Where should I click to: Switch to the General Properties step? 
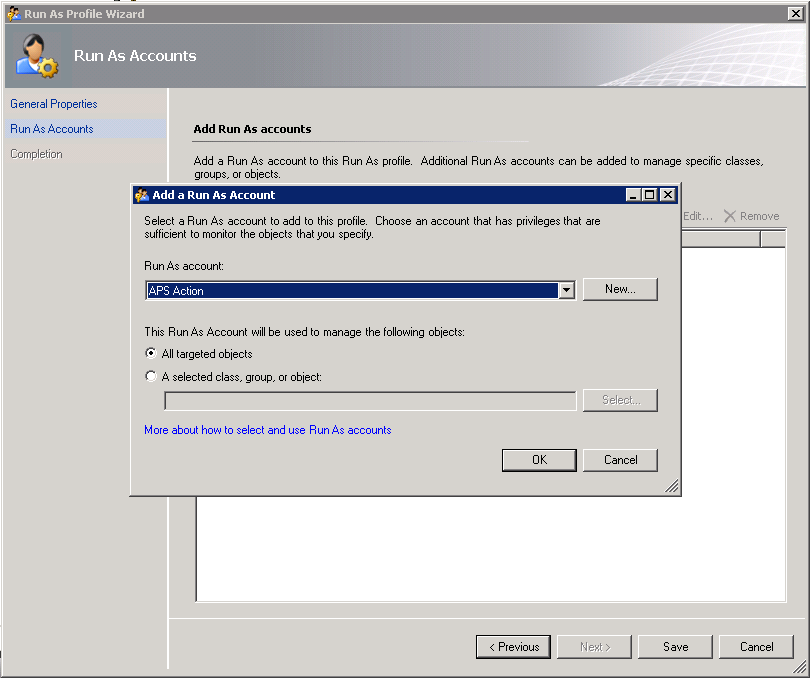(53, 103)
